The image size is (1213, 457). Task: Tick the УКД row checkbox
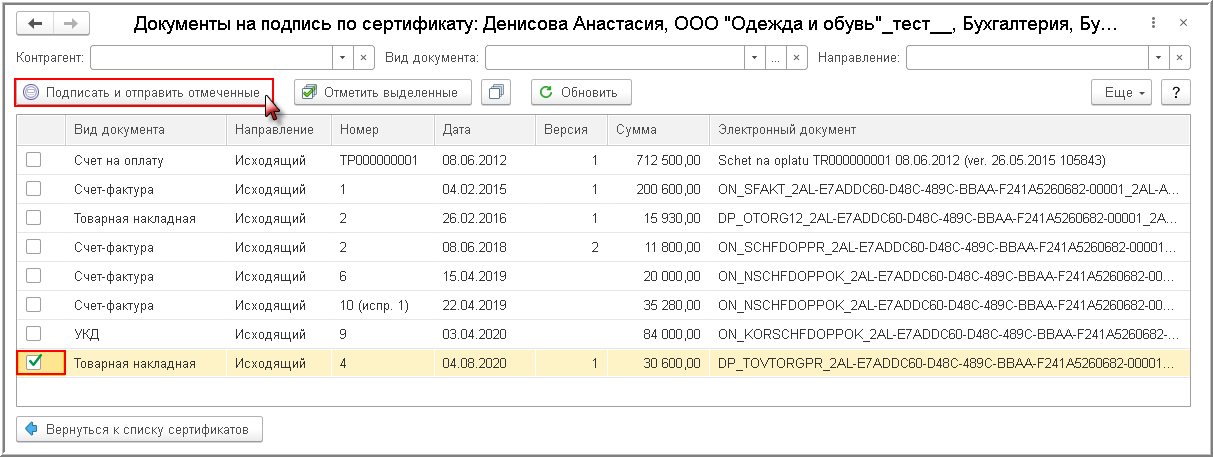coord(34,334)
